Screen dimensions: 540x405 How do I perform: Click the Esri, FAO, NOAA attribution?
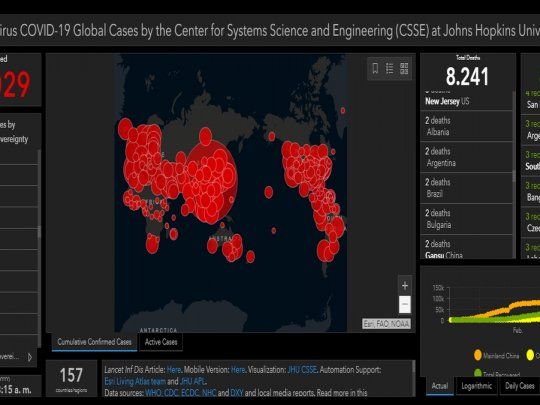[x=386, y=324]
